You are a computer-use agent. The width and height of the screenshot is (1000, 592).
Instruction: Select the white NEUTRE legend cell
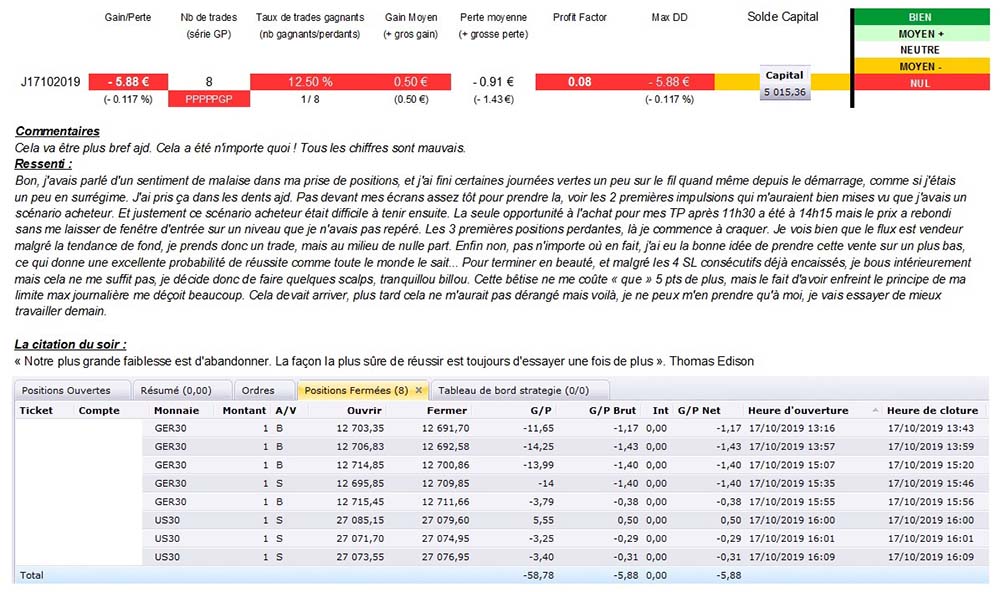(x=922, y=50)
